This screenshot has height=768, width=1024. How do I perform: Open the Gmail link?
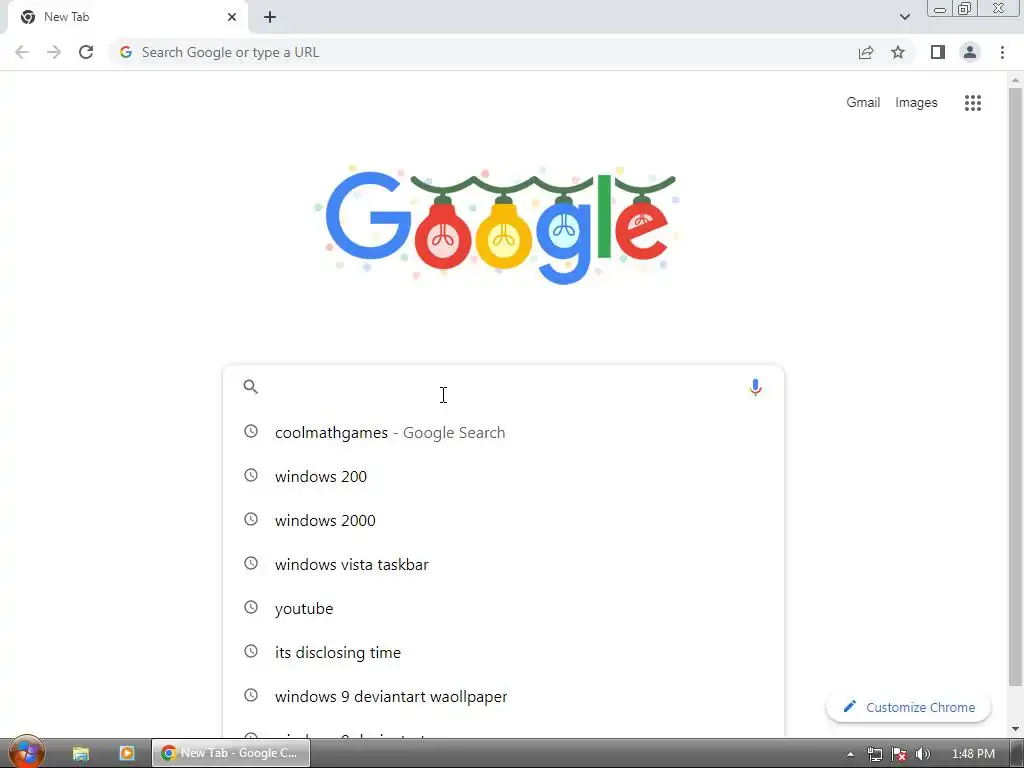[x=863, y=103]
